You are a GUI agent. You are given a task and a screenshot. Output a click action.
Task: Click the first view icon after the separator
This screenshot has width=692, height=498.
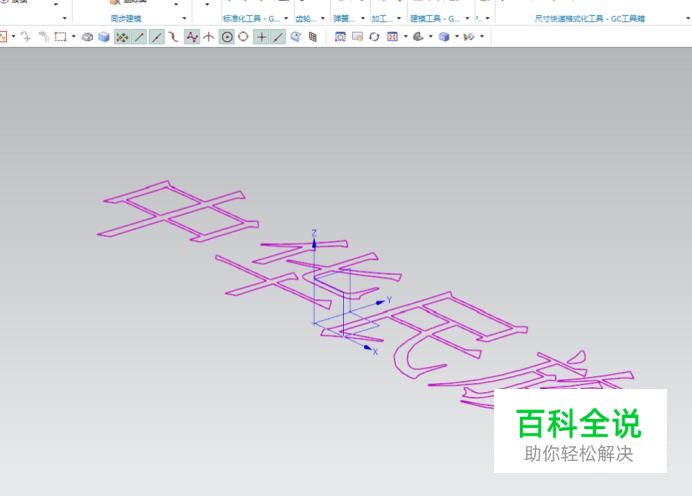coord(340,37)
